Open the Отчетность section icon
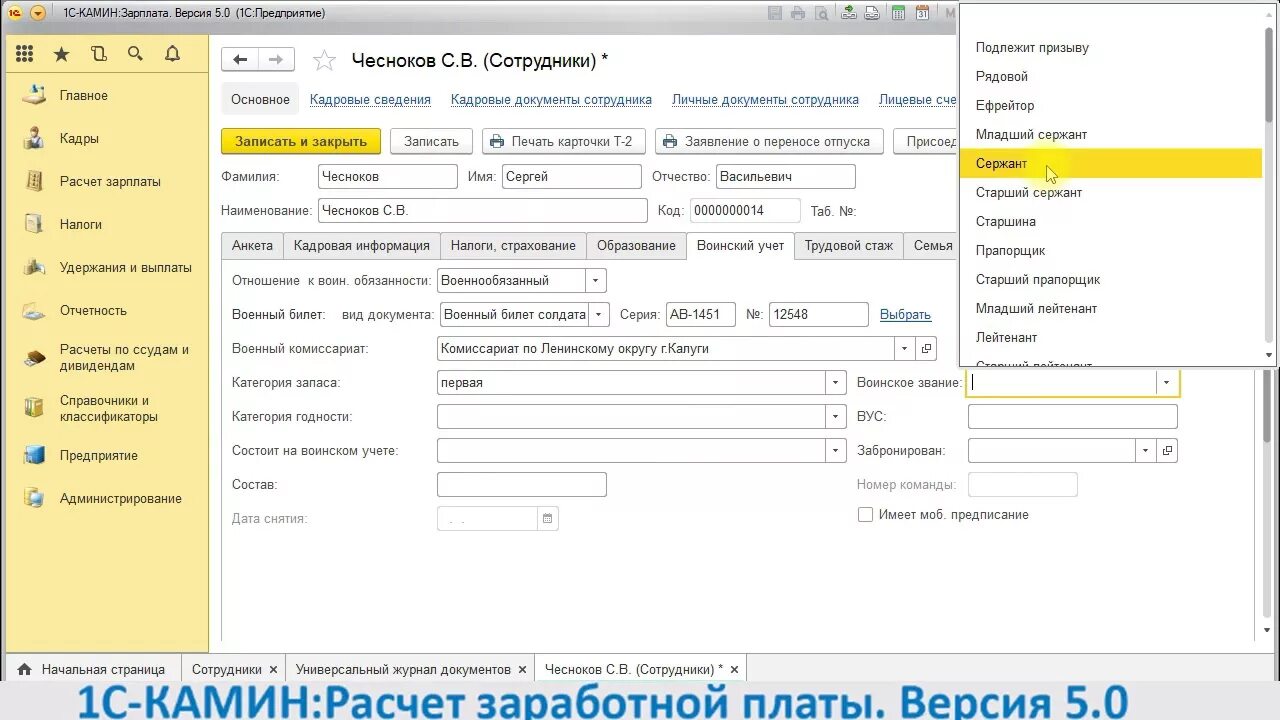This screenshot has height=720, width=1280. coord(35,310)
